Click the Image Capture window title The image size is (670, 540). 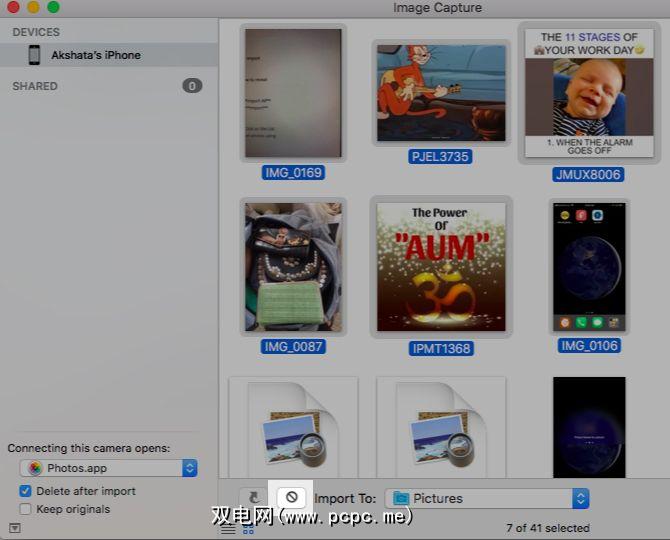437,8
